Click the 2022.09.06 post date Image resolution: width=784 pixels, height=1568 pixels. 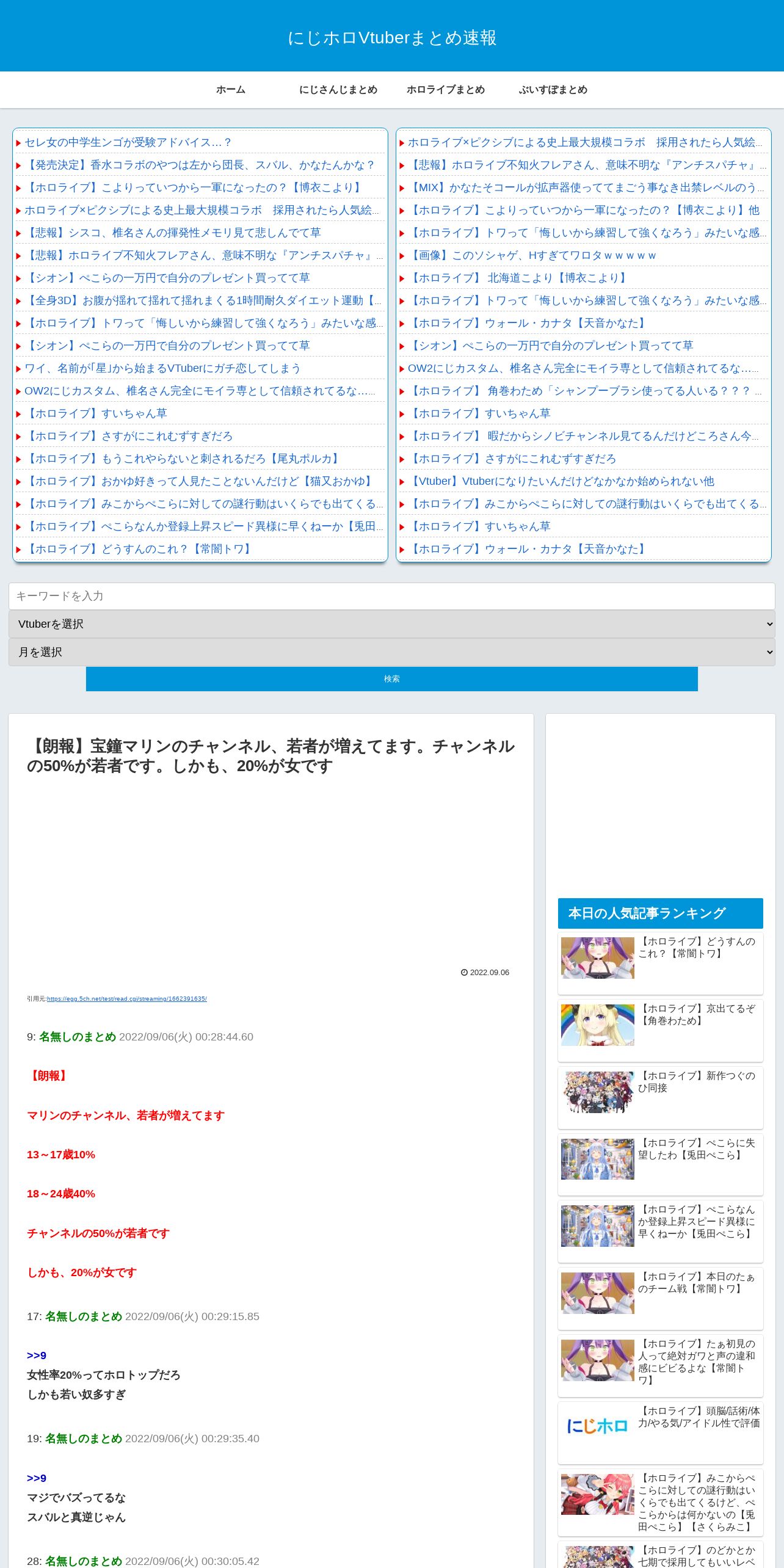pyautogui.click(x=490, y=973)
